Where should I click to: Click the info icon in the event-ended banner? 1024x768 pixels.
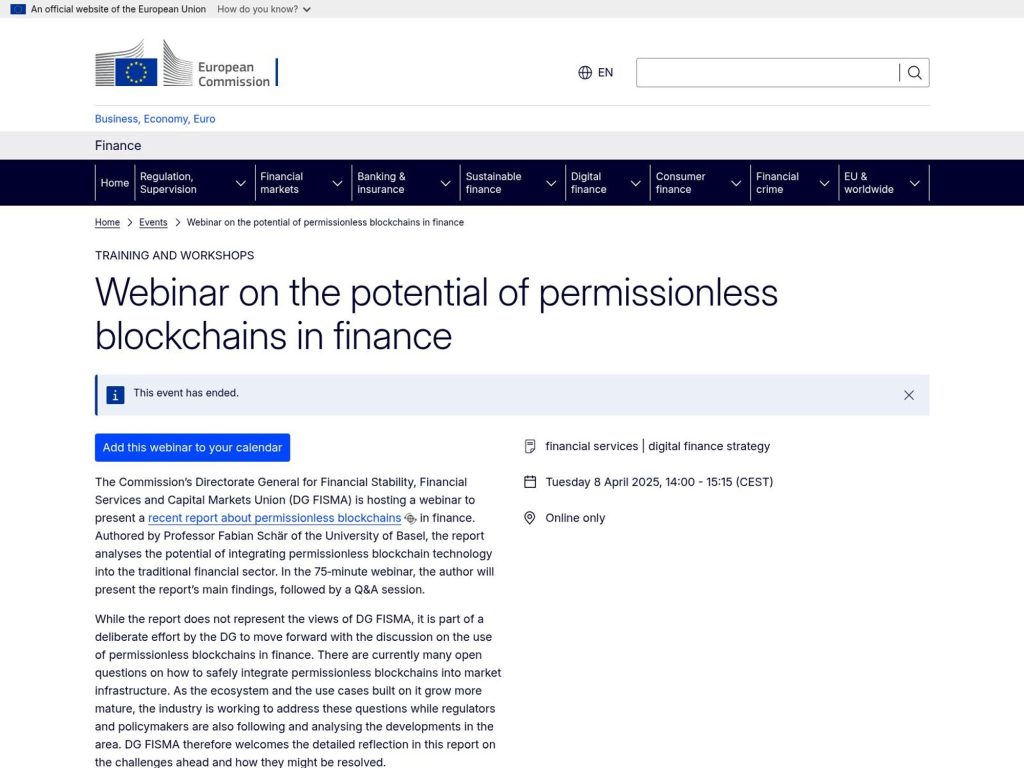point(115,394)
